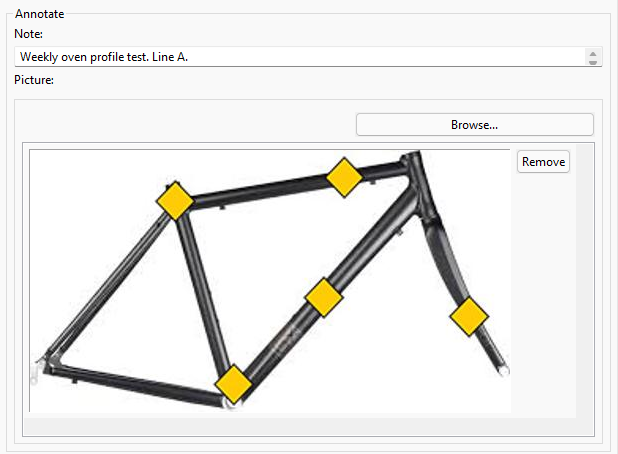Screen dimensions: 618x454
Task: Click the Browse... button to choose a picture
Action: click(x=474, y=125)
